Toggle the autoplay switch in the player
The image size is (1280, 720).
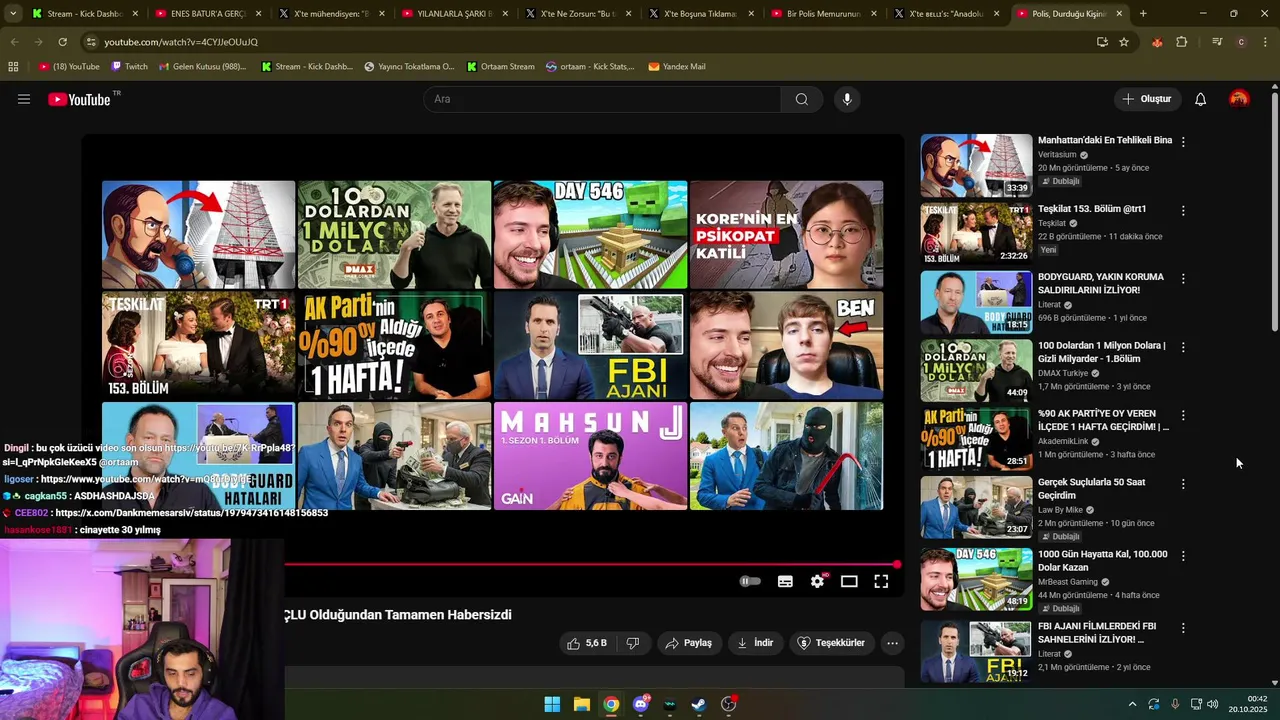pyautogui.click(x=750, y=581)
